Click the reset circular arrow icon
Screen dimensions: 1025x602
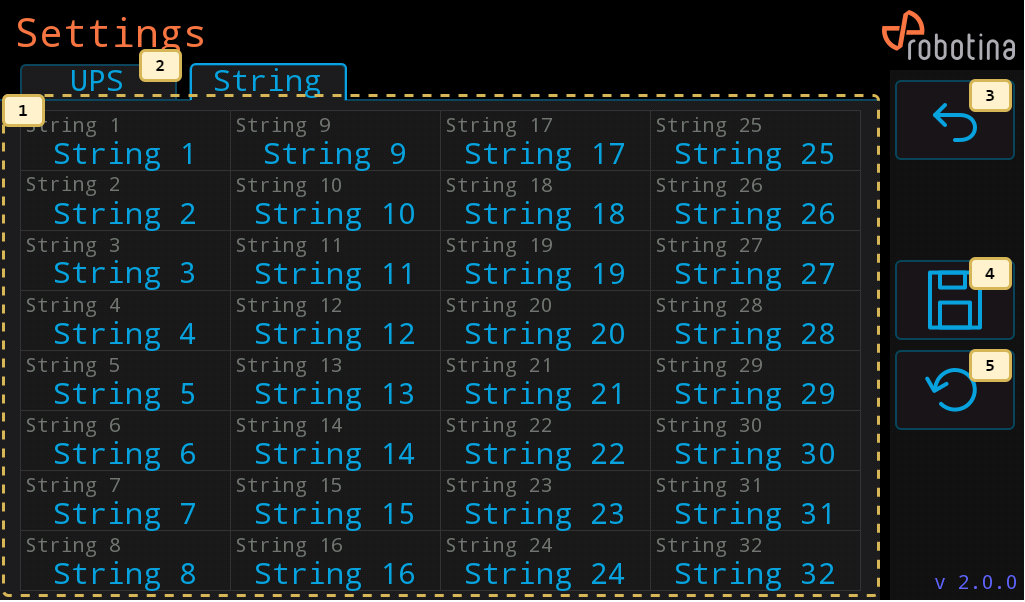[954, 390]
